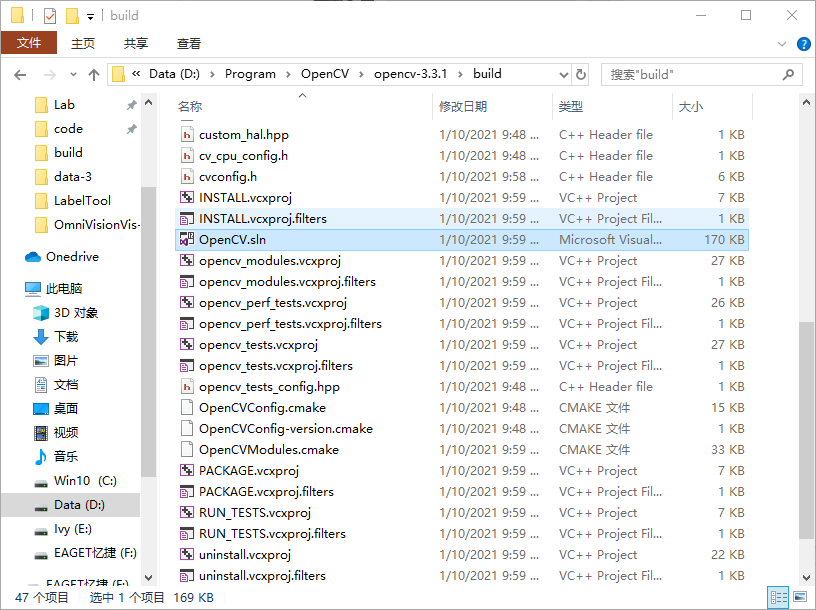Click the Program breadcrumb
The width and height of the screenshot is (816, 610).
click(250, 74)
